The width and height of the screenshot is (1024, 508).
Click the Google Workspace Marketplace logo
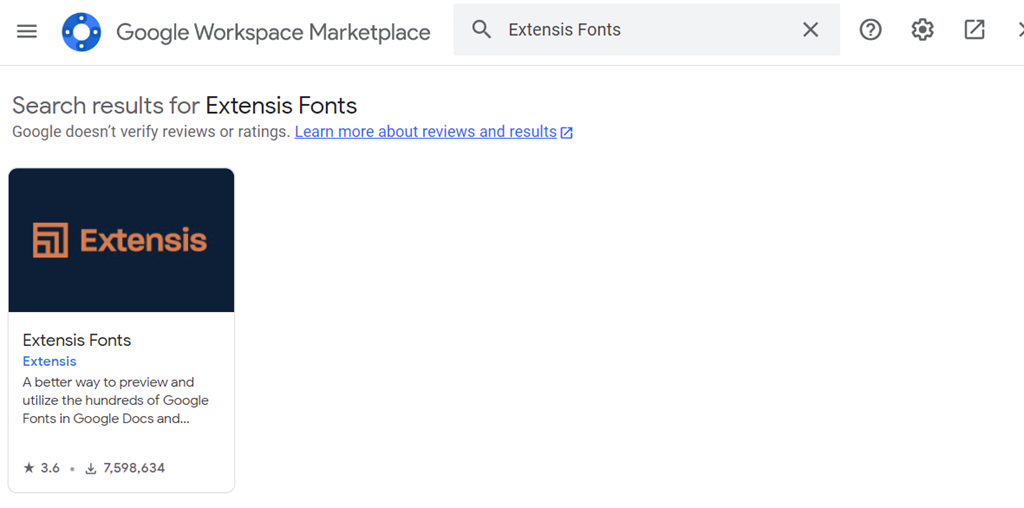point(81,31)
